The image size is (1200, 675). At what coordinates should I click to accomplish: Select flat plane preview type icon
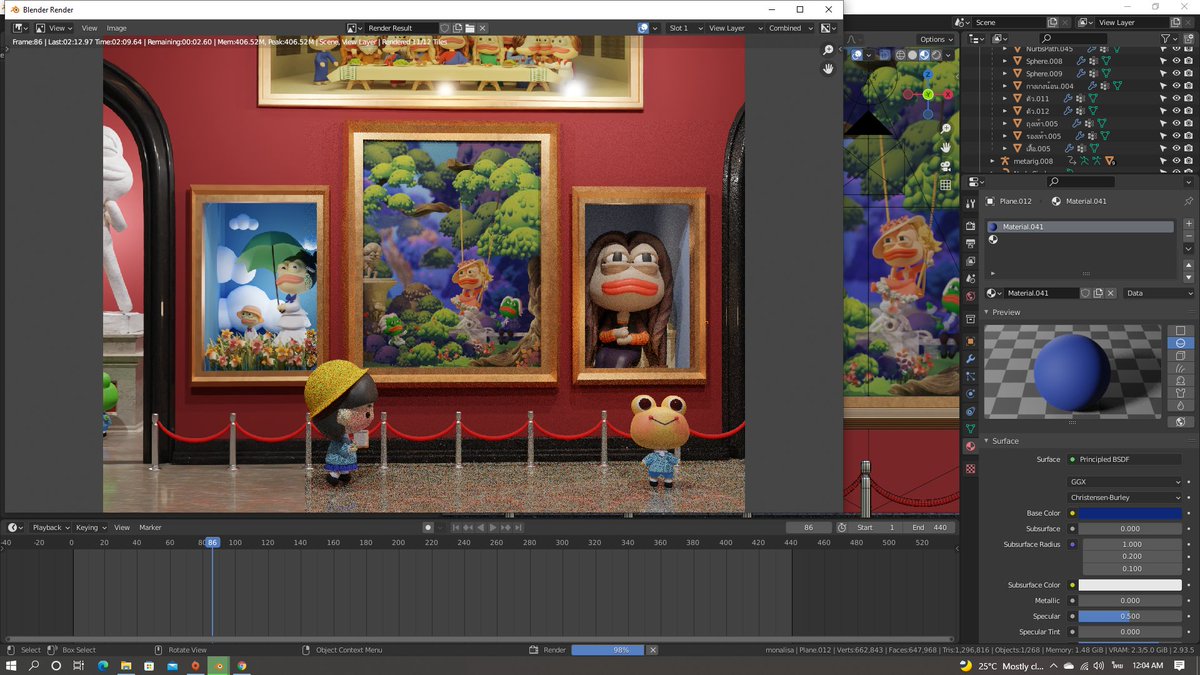1180,330
